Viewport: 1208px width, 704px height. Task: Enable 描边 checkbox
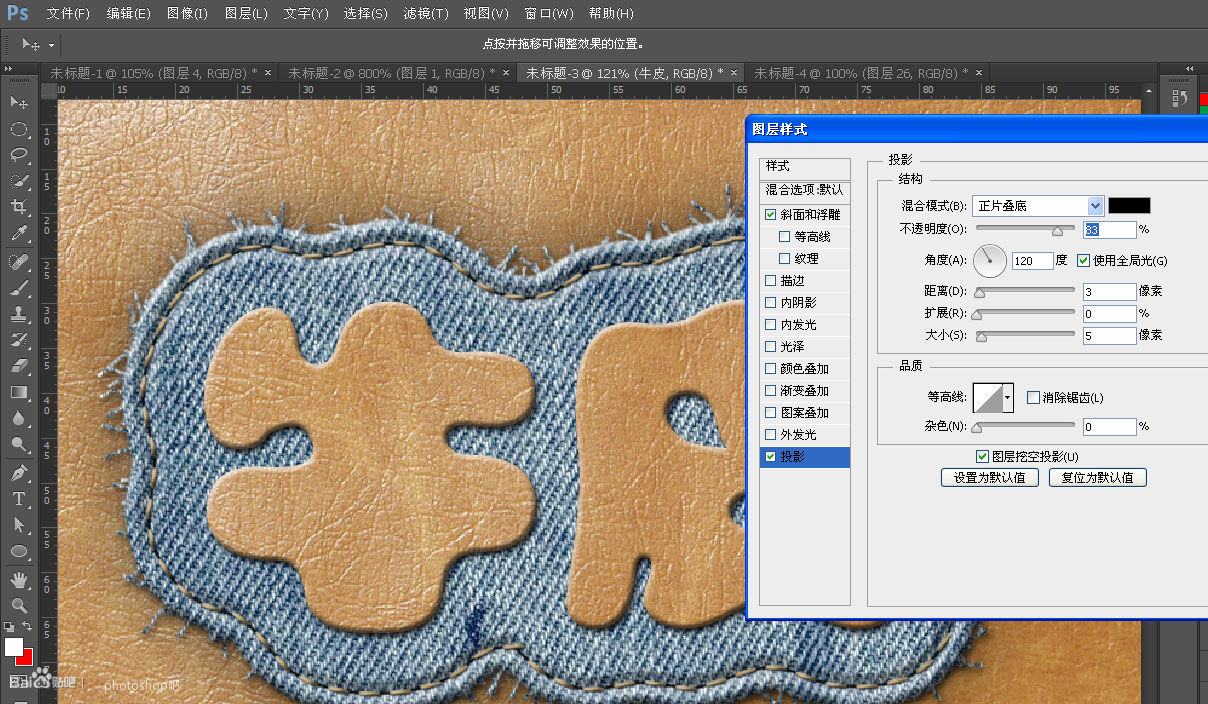[x=770, y=281]
